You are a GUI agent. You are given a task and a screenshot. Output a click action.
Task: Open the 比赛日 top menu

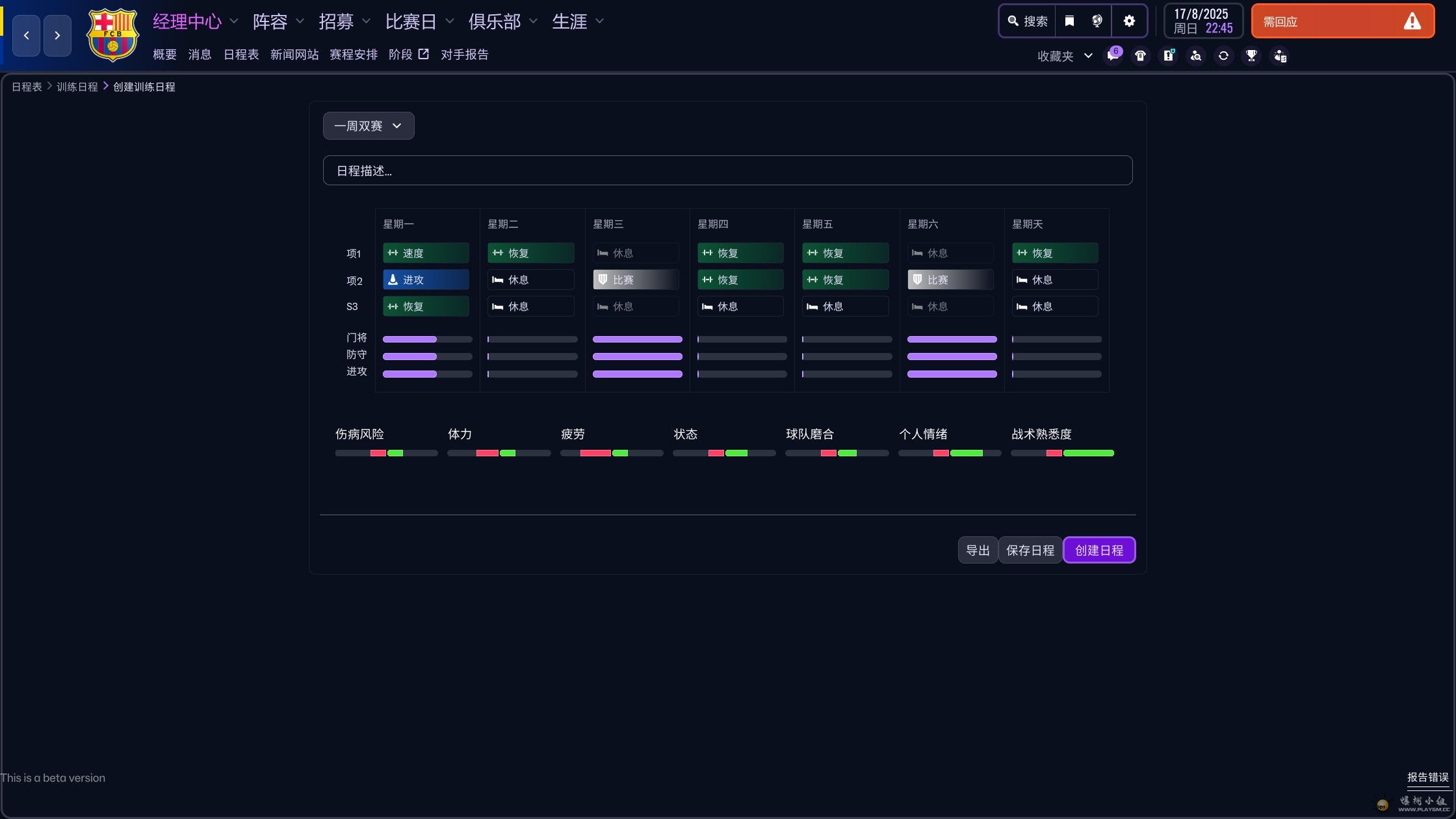click(411, 21)
